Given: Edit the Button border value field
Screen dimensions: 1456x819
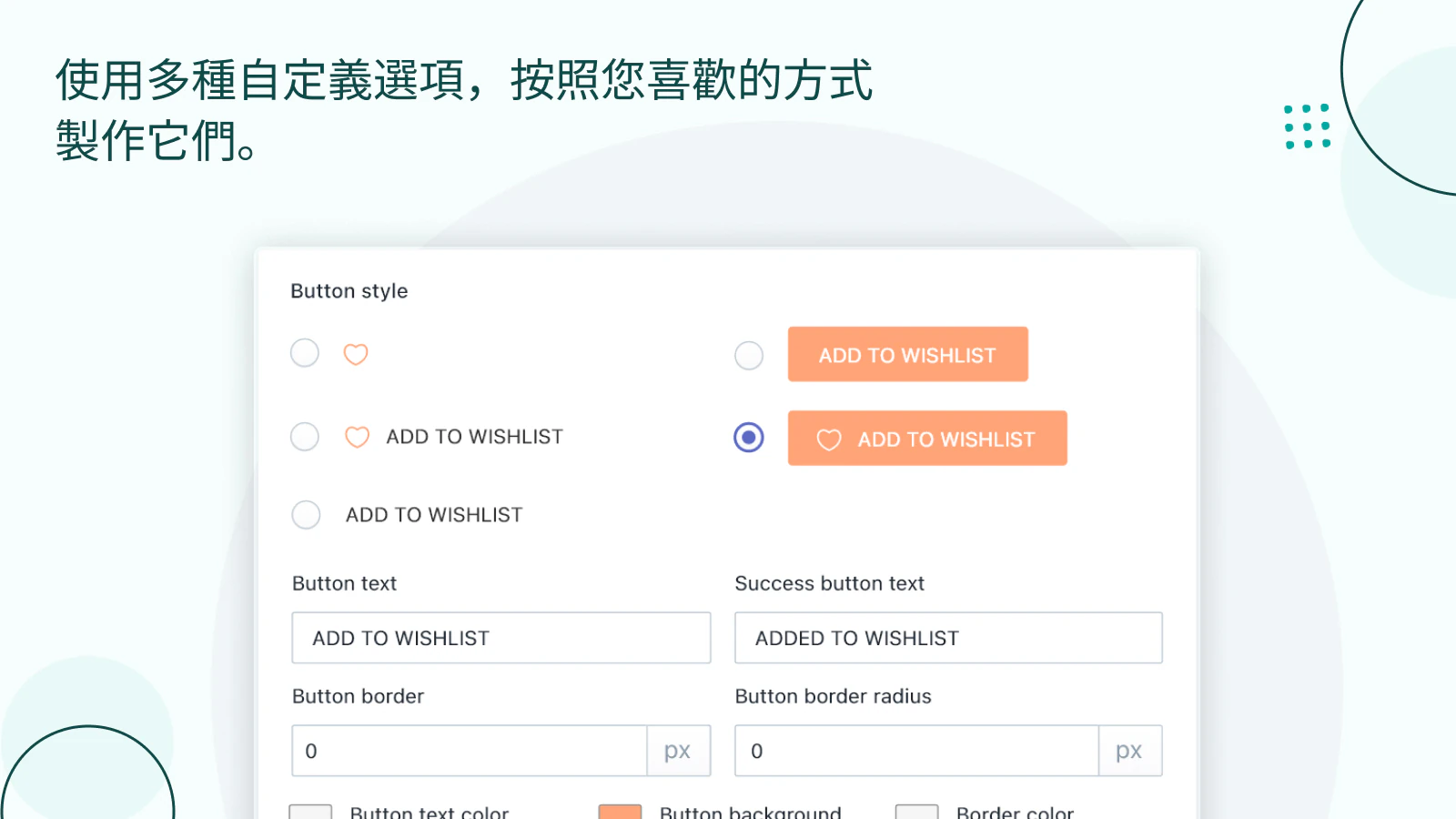Looking at the screenshot, I should (470, 751).
